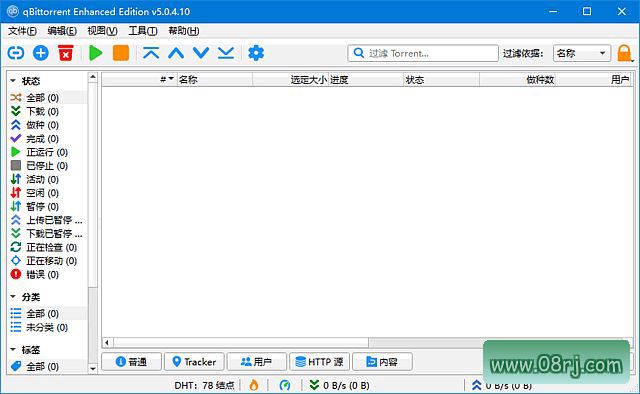This screenshot has width=640, height=394.
Task: Open the 过滤依据 名称 dropdown
Action: pyautogui.click(x=582, y=53)
